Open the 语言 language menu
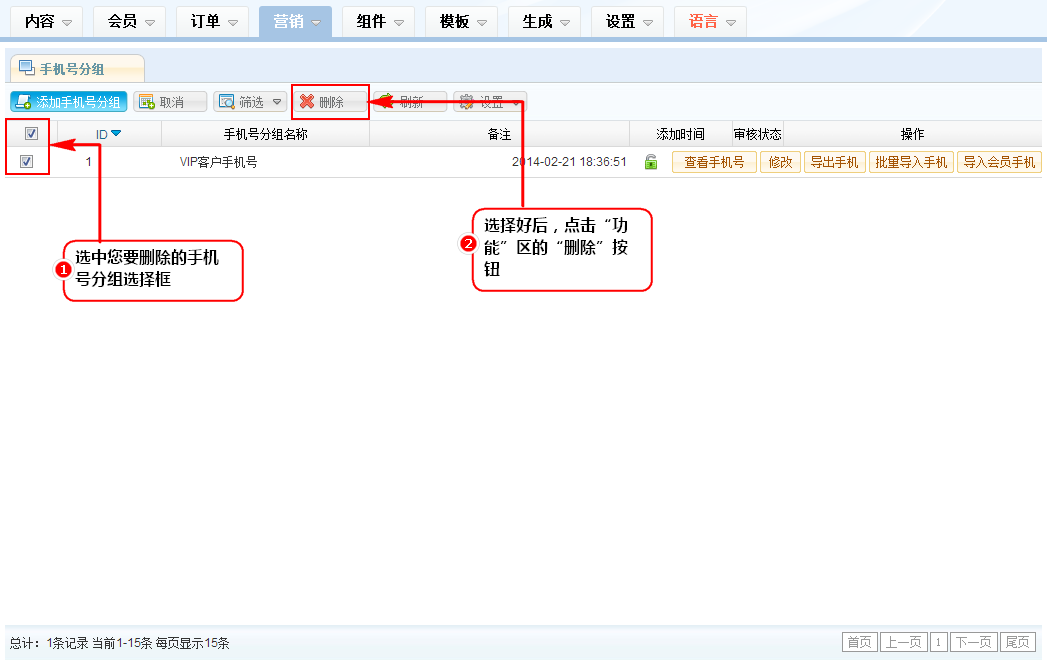This screenshot has height=662, width=1047. click(x=710, y=21)
